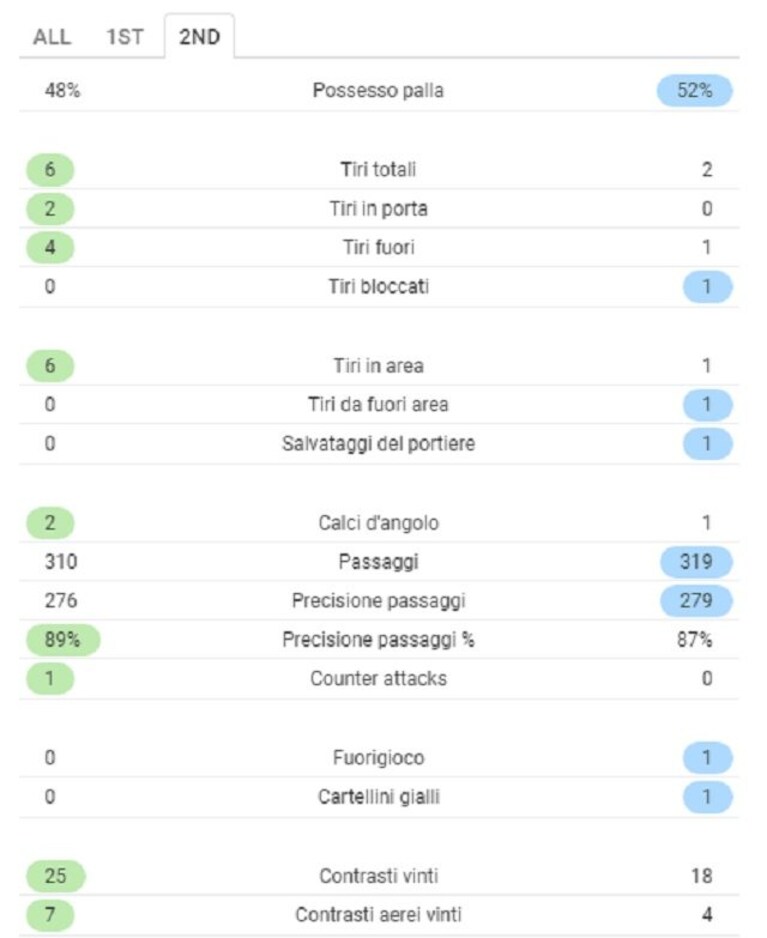Click the 319 Passaggi blue badge
This screenshot has width=767, height=938.
[696, 562]
